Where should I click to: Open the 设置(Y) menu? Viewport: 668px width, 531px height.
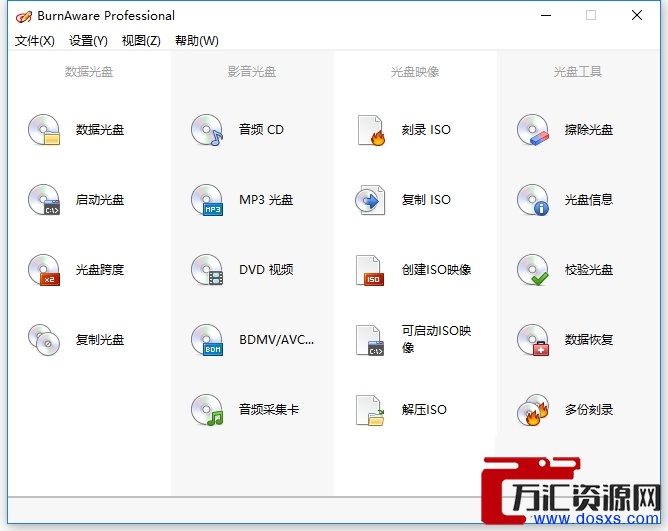point(88,41)
